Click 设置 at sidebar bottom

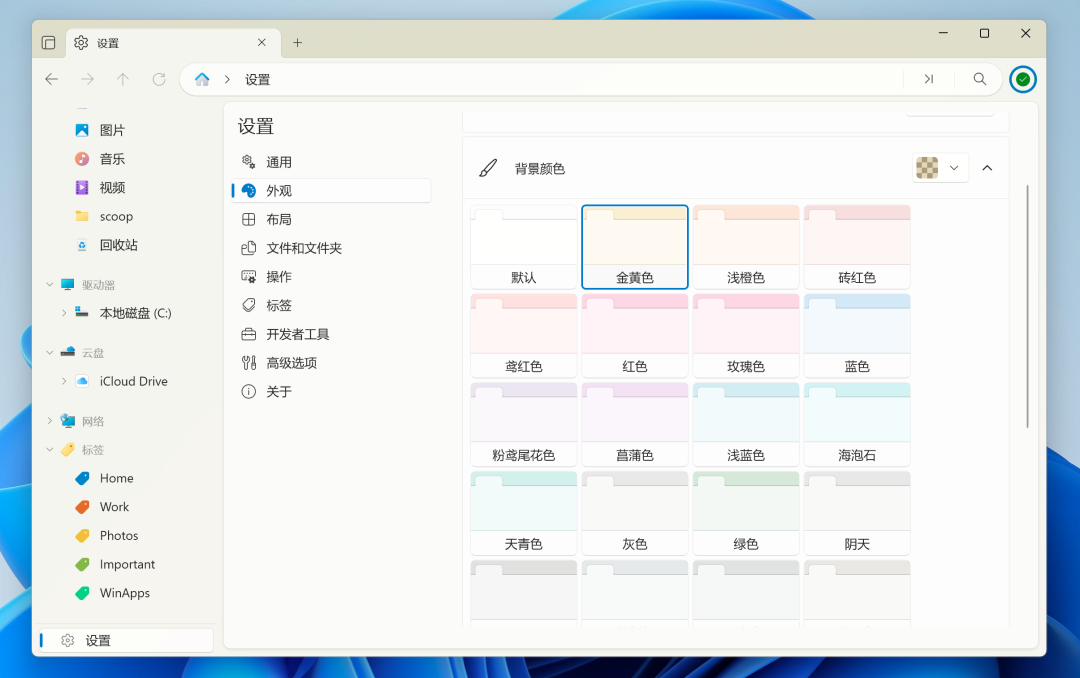[126, 641]
